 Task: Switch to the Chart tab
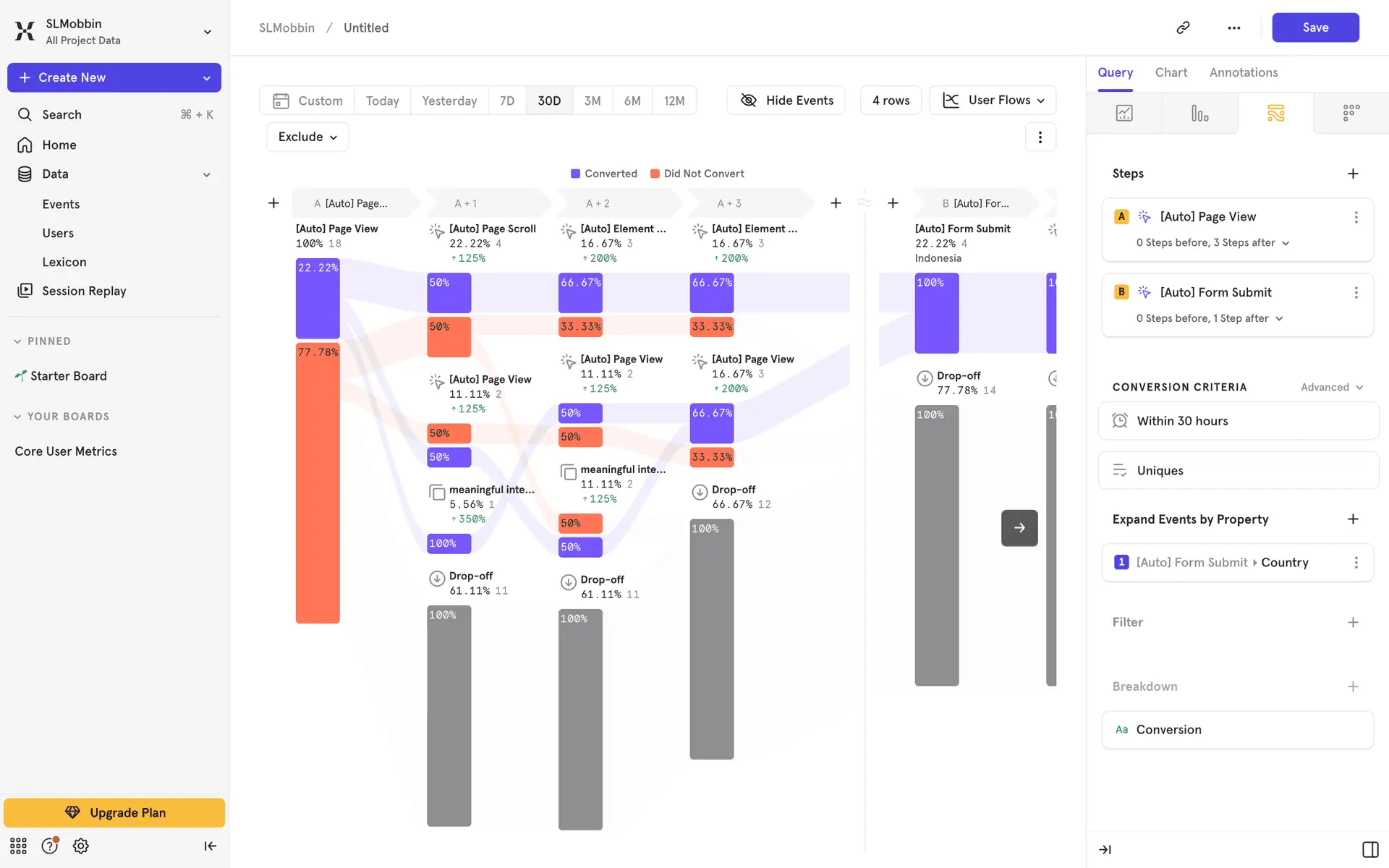click(x=1171, y=72)
